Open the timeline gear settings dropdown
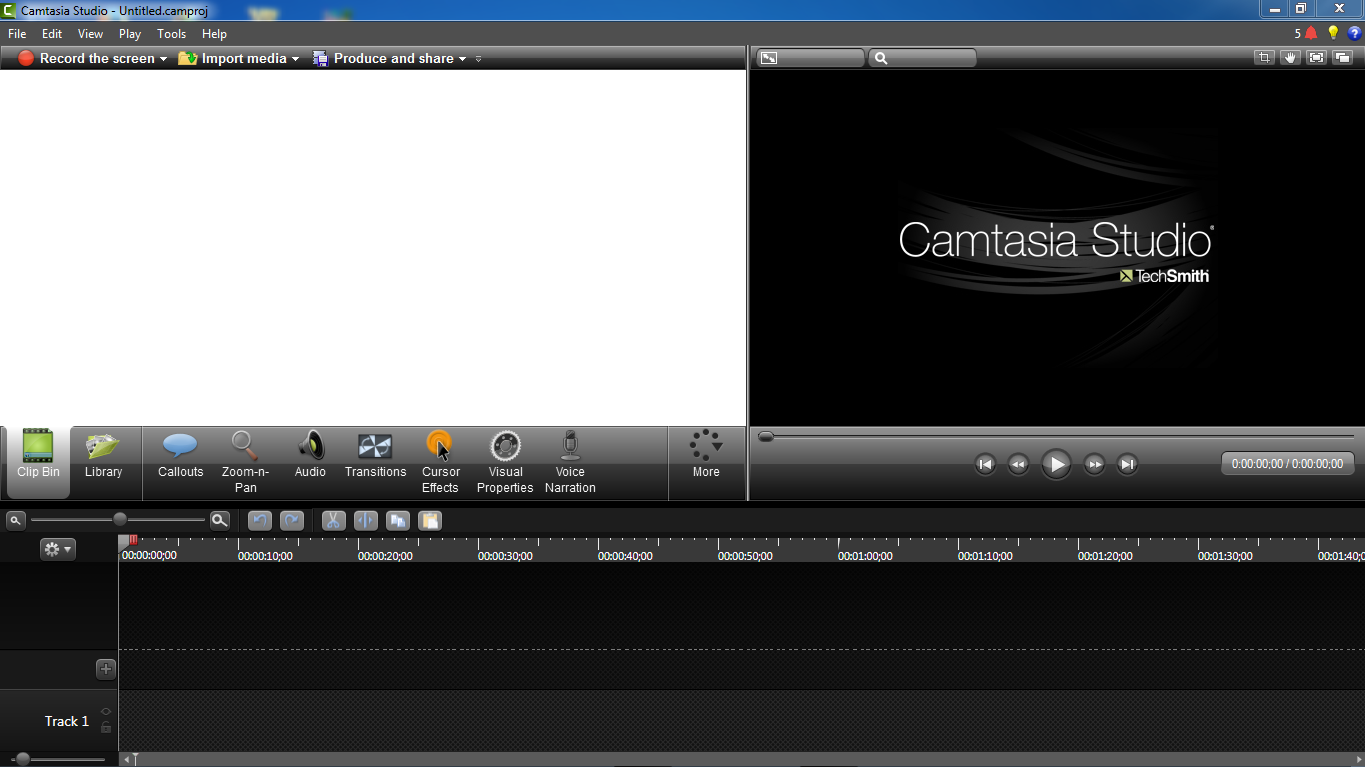1365x767 pixels. coord(57,548)
